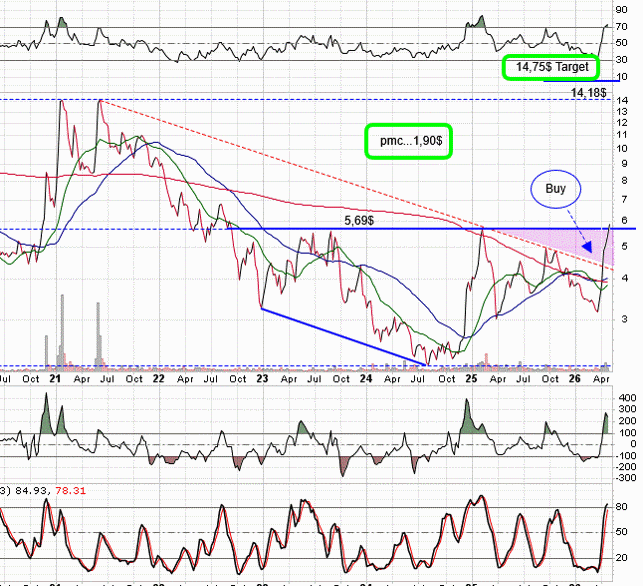This screenshot has height=586, width=643.
Task: Click the blue arrowhead below Buy
Action: (x=587, y=246)
